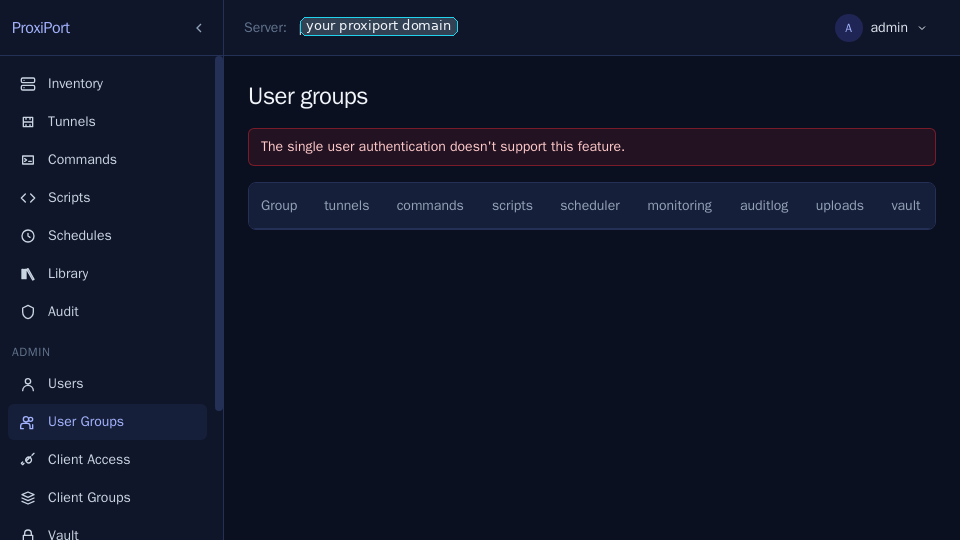960x540 pixels.
Task: Click the 'your proxiport domain' server badge
Action: (378, 26)
